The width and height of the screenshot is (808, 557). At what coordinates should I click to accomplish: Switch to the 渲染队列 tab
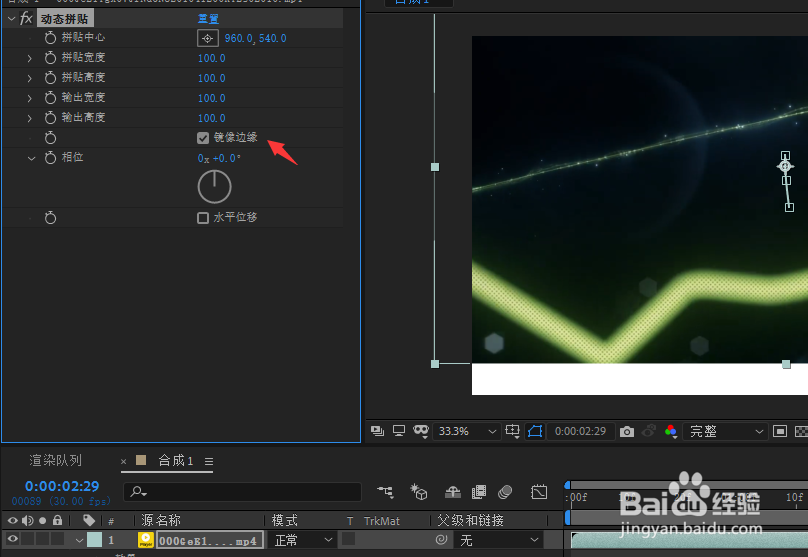coord(56,460)
